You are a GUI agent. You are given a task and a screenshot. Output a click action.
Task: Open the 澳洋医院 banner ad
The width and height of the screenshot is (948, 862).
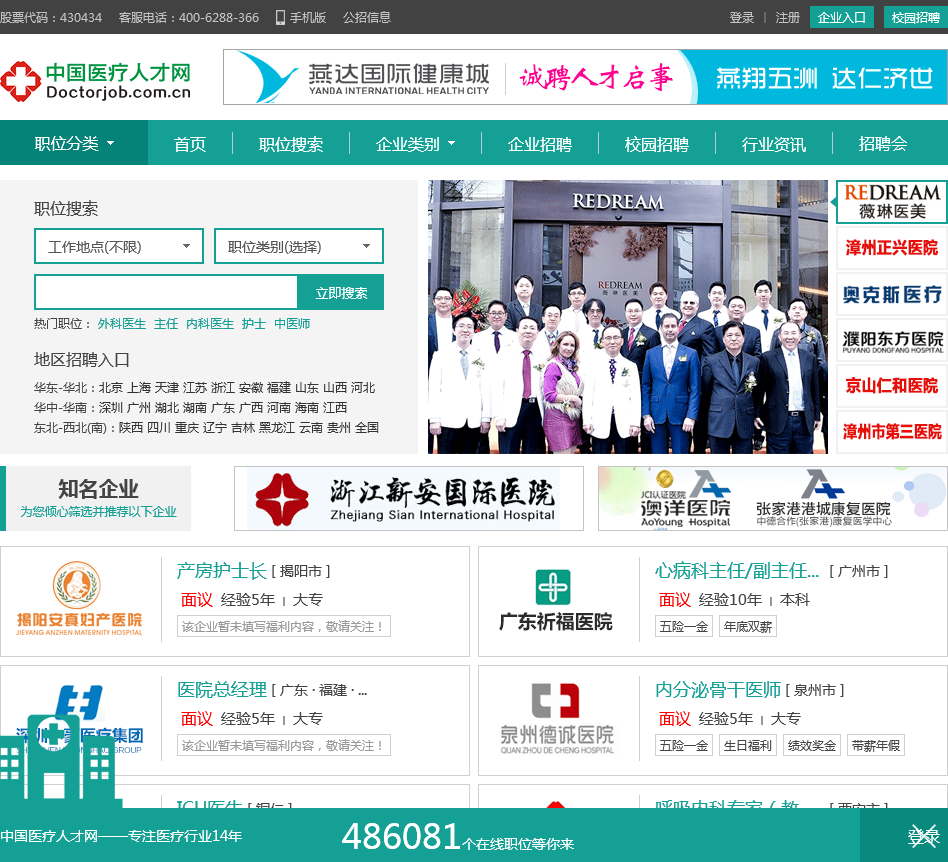point(685,499)
